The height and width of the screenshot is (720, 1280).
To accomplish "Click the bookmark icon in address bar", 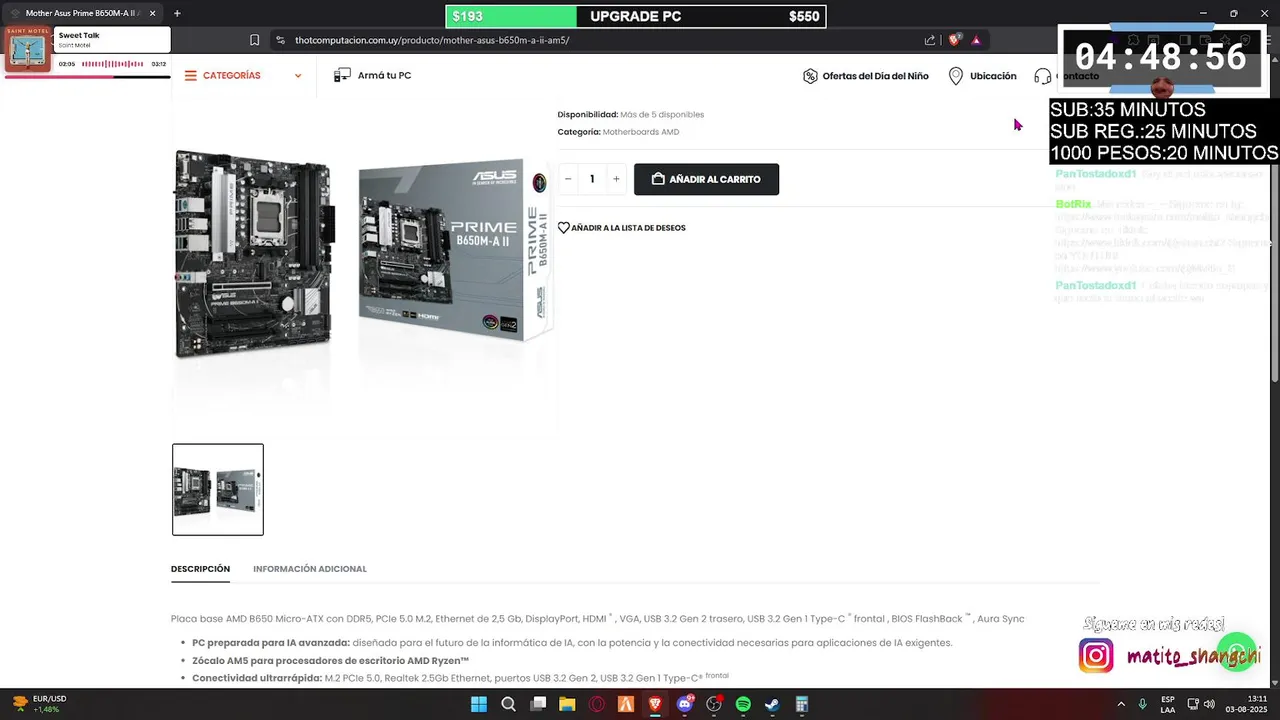I will [x=255, y=40].
